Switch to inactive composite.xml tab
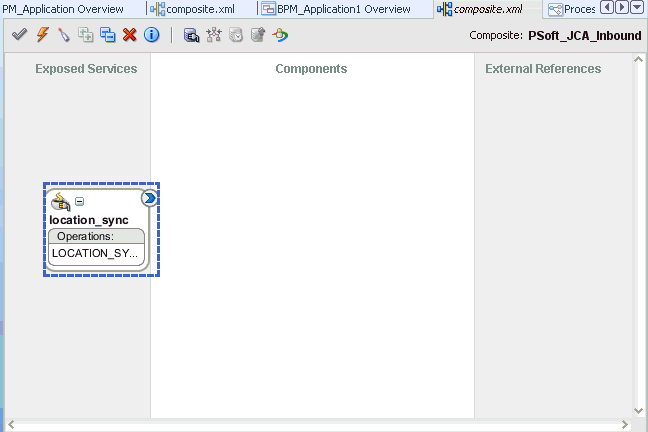 (x=193, y=9)
